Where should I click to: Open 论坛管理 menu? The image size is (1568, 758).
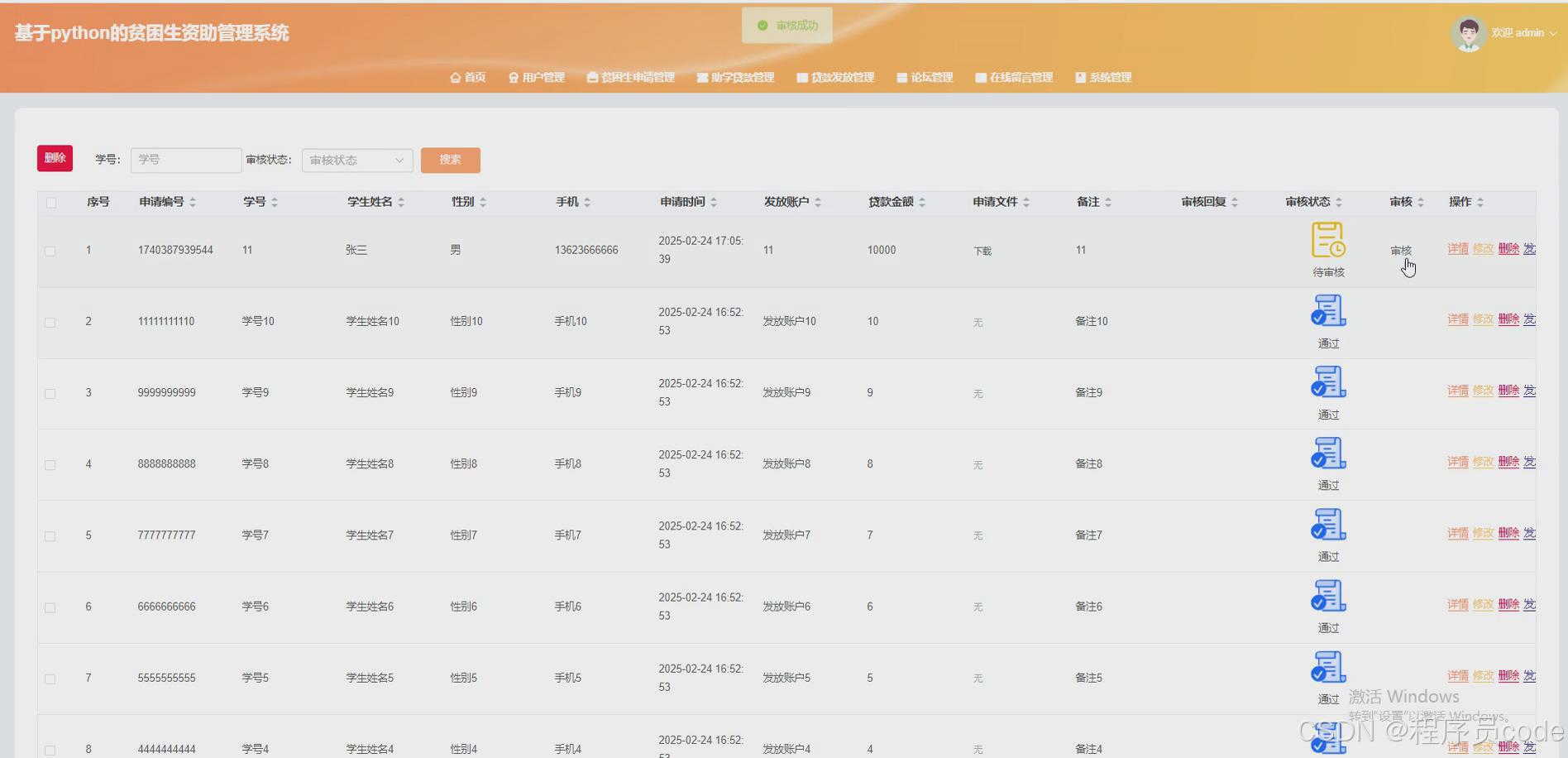(925, 77)
